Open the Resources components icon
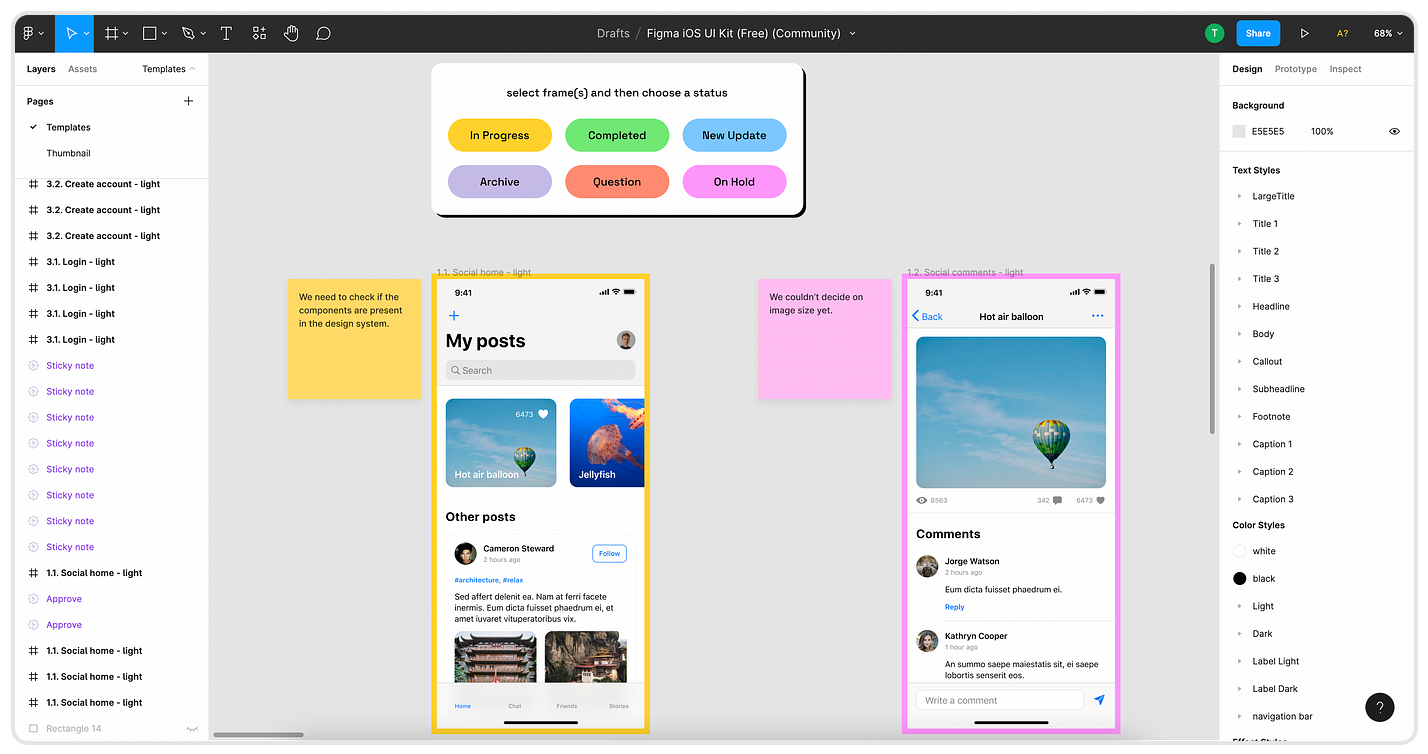Screen dimensions: 1428x754 tap(259, 33)
